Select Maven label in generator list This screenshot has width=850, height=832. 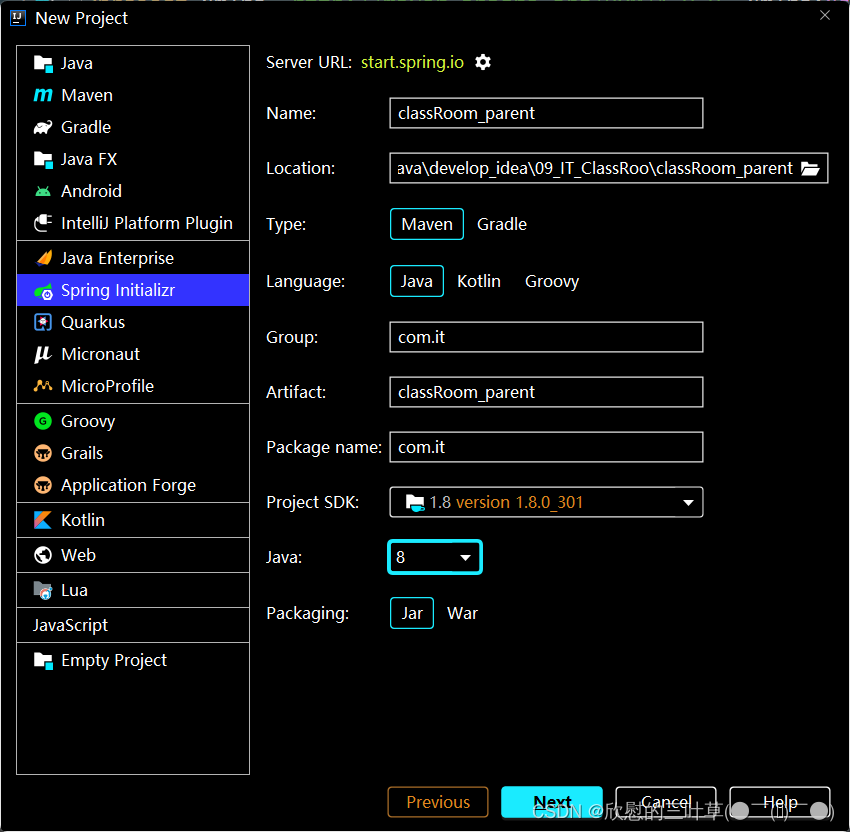click(87, 95)
